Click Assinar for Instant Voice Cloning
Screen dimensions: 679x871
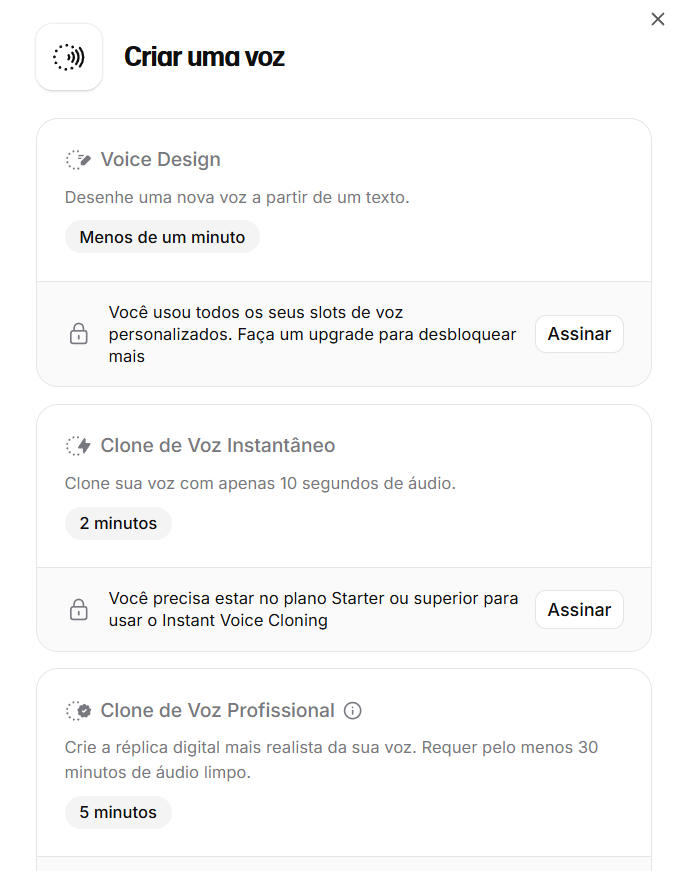tap(579, 609)
